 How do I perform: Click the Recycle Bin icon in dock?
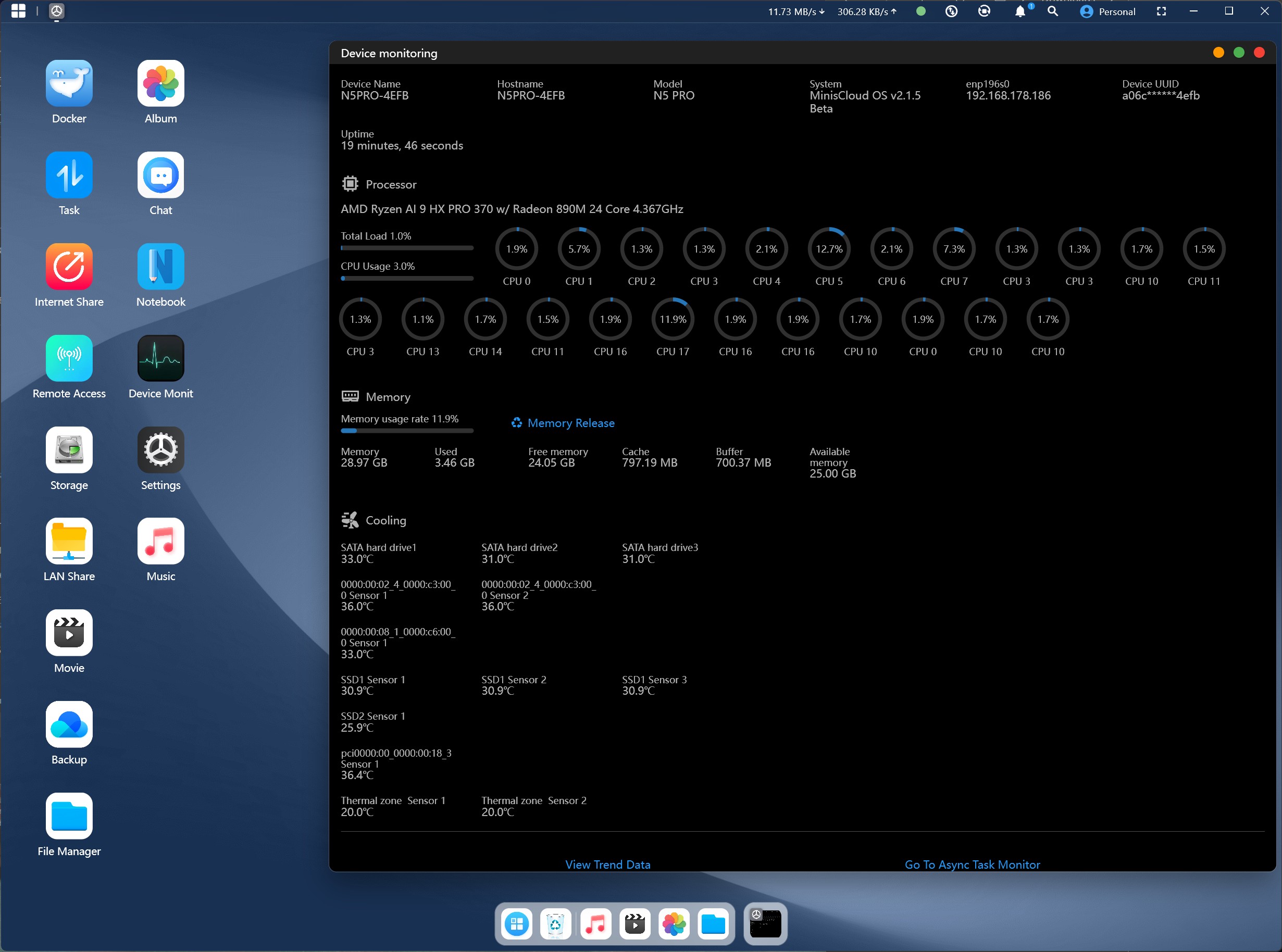(556, 924)
